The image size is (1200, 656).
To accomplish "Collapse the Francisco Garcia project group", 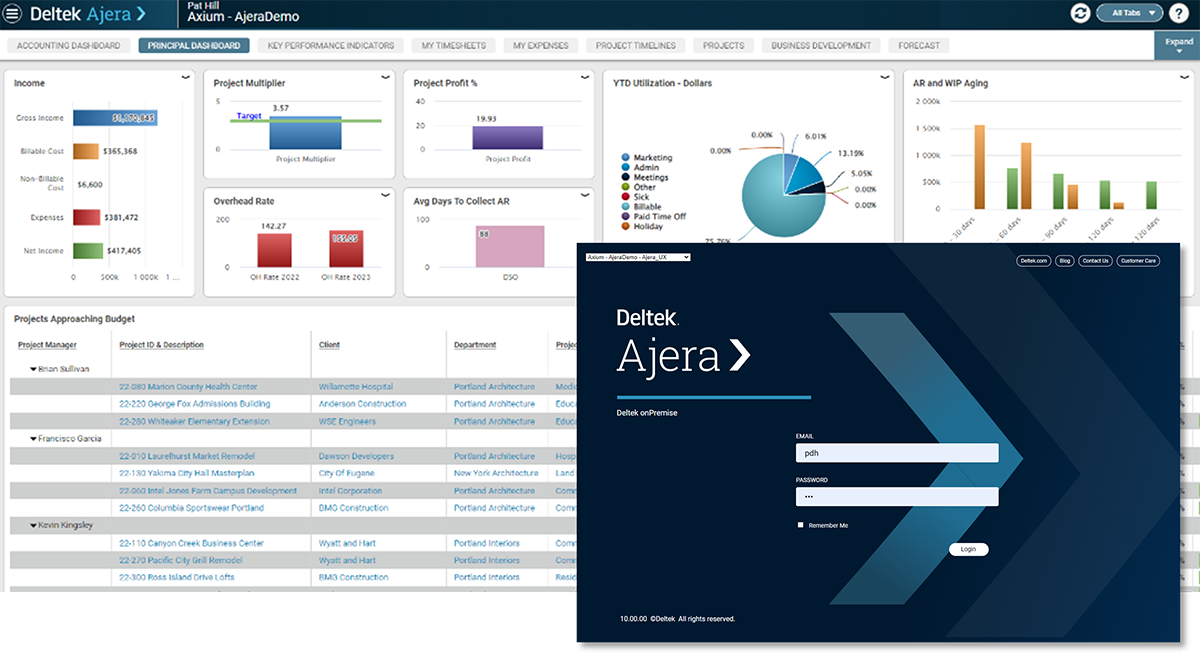I will tap(33, 439).
